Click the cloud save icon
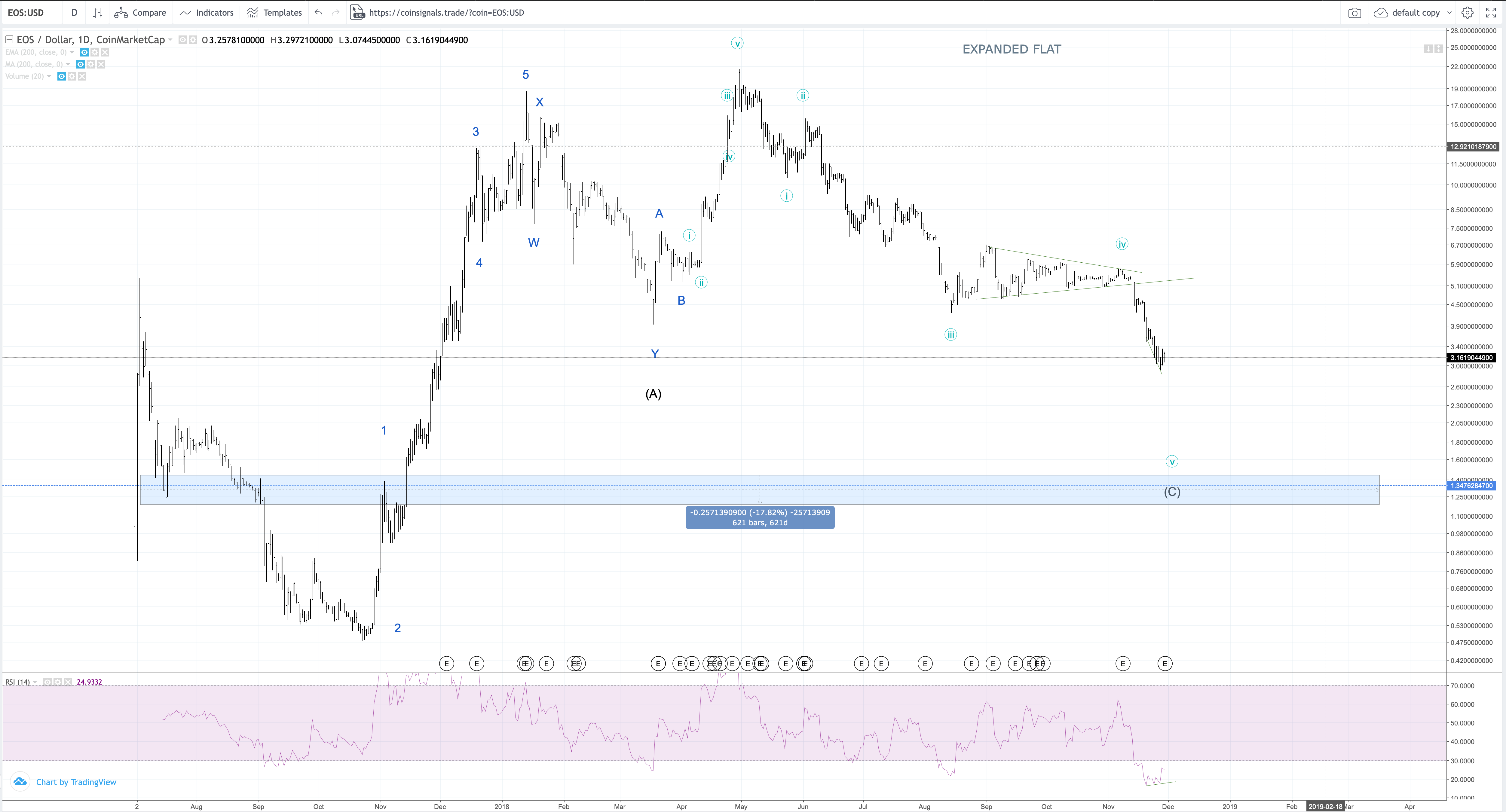1506x812 pixels. [1380, 12]
